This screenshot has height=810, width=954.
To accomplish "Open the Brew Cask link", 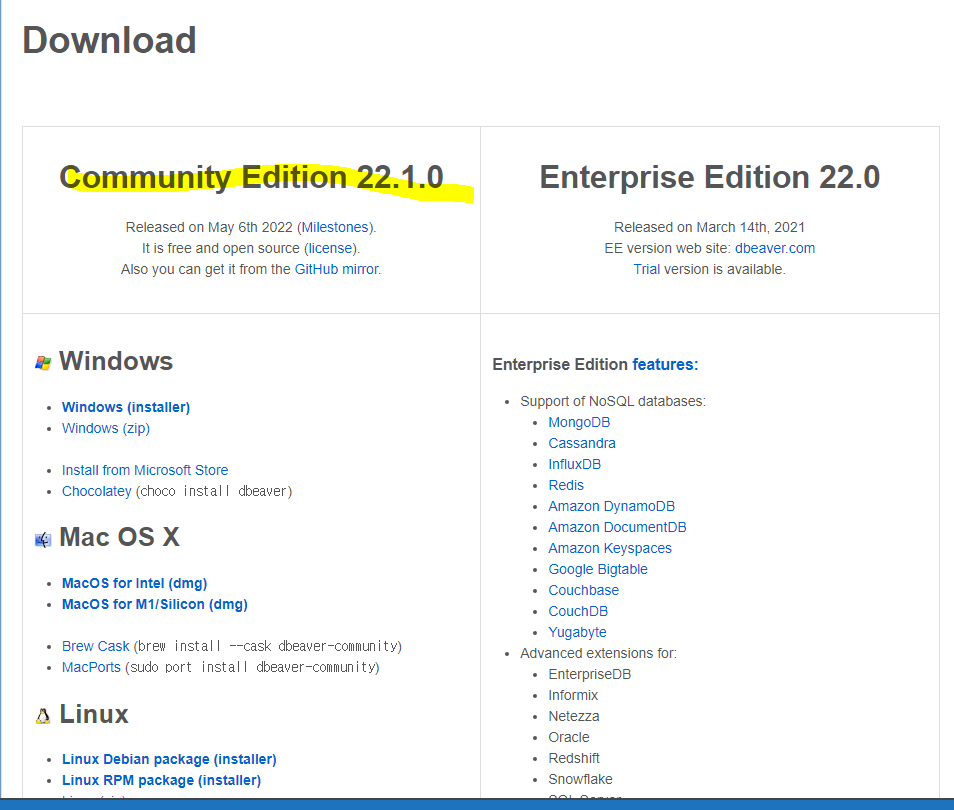I will pos(96,646).
